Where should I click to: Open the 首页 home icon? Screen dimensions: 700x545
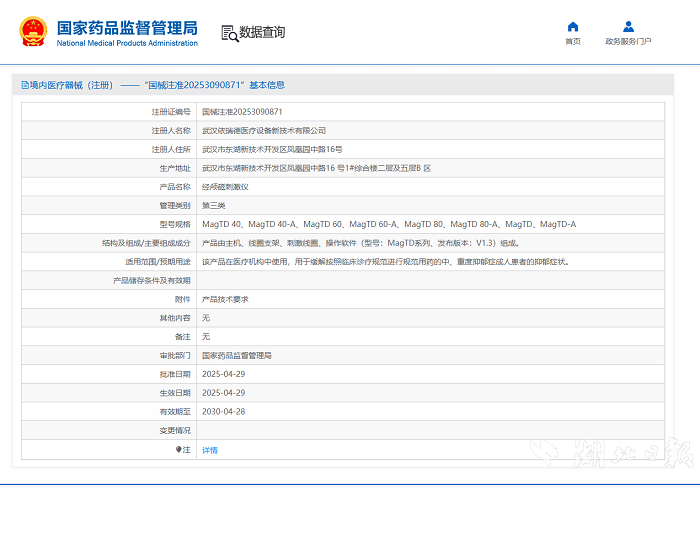point(573,27)
